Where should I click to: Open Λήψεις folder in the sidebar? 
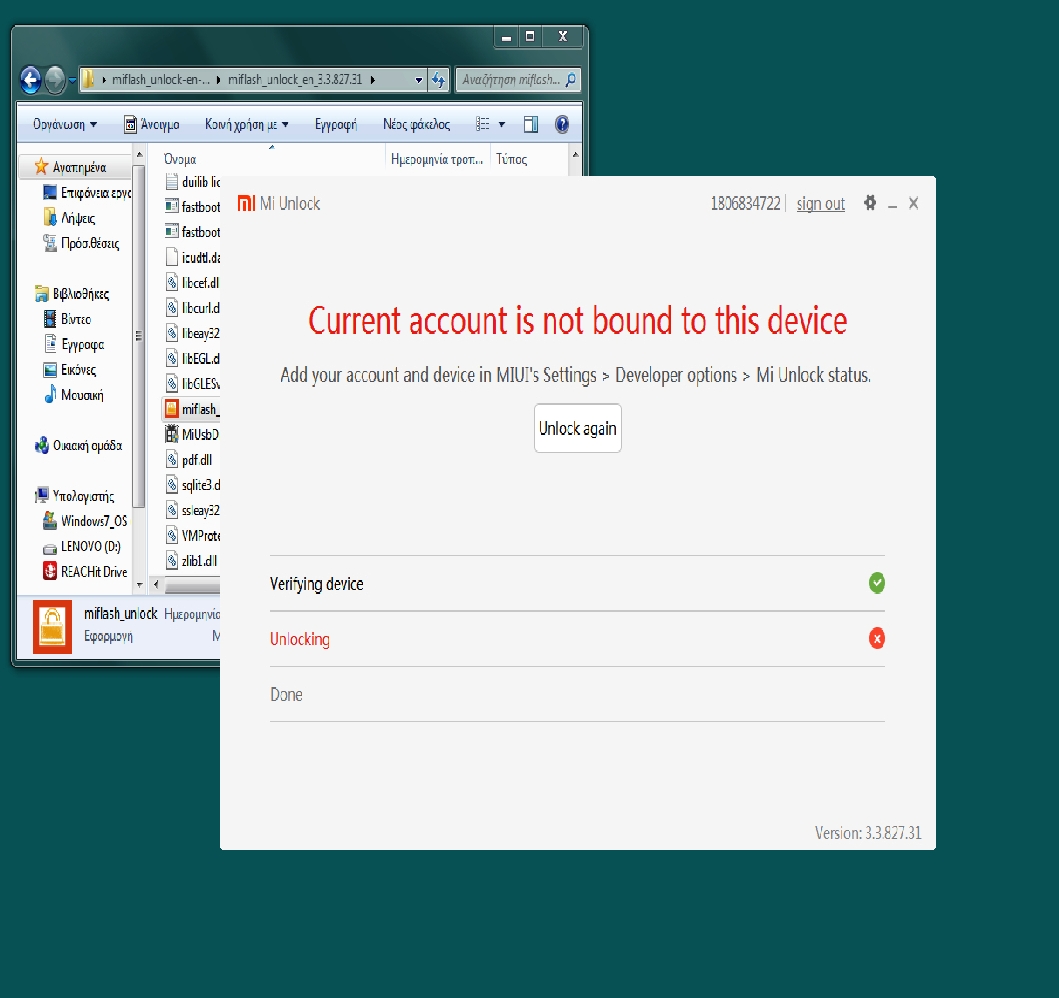tap(70, 217)
